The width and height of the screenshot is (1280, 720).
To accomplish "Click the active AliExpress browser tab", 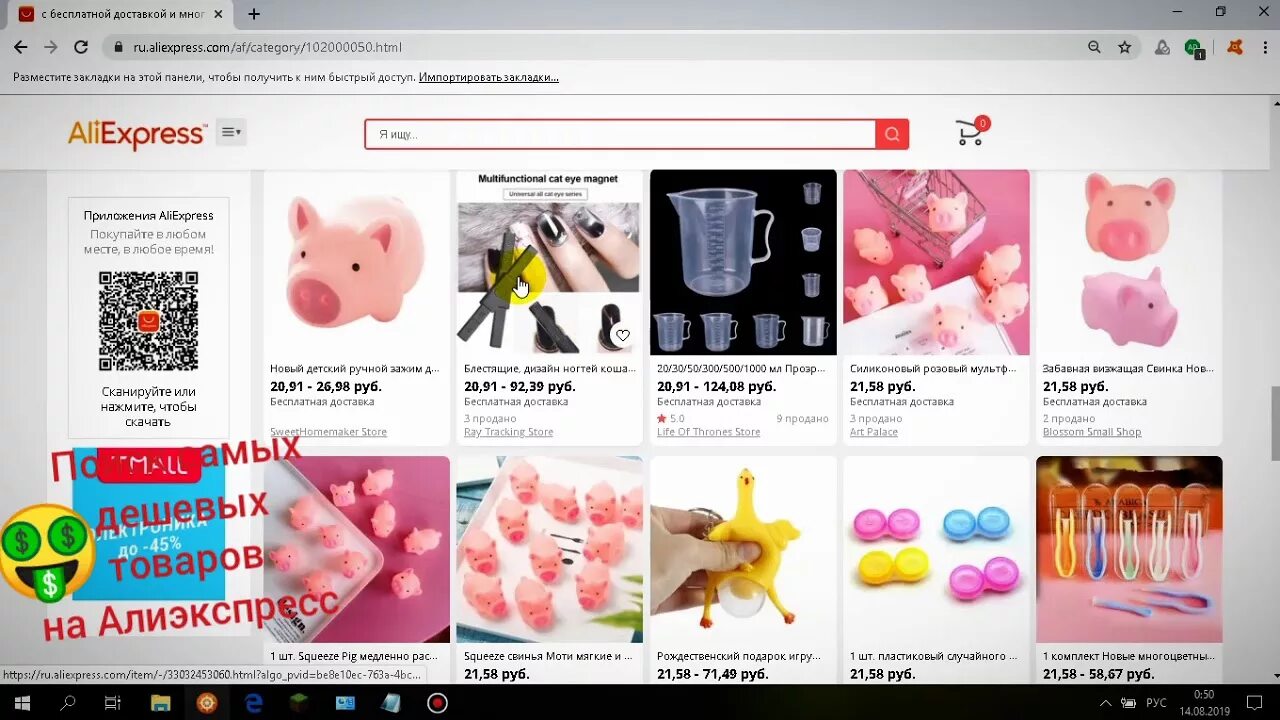I will (121, 14).
